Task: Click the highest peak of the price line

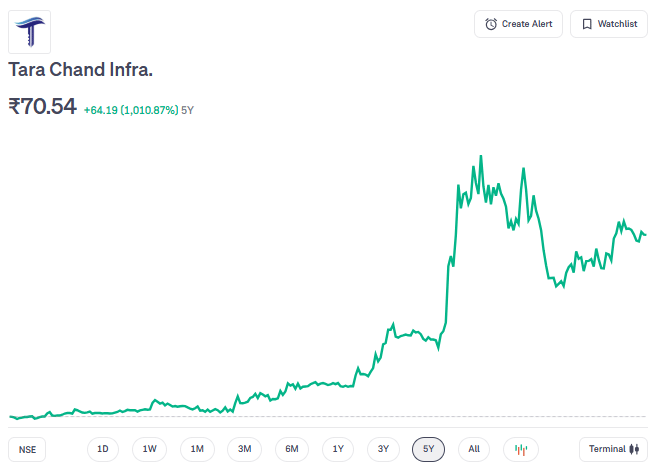Action: click(x=482, y=157)
